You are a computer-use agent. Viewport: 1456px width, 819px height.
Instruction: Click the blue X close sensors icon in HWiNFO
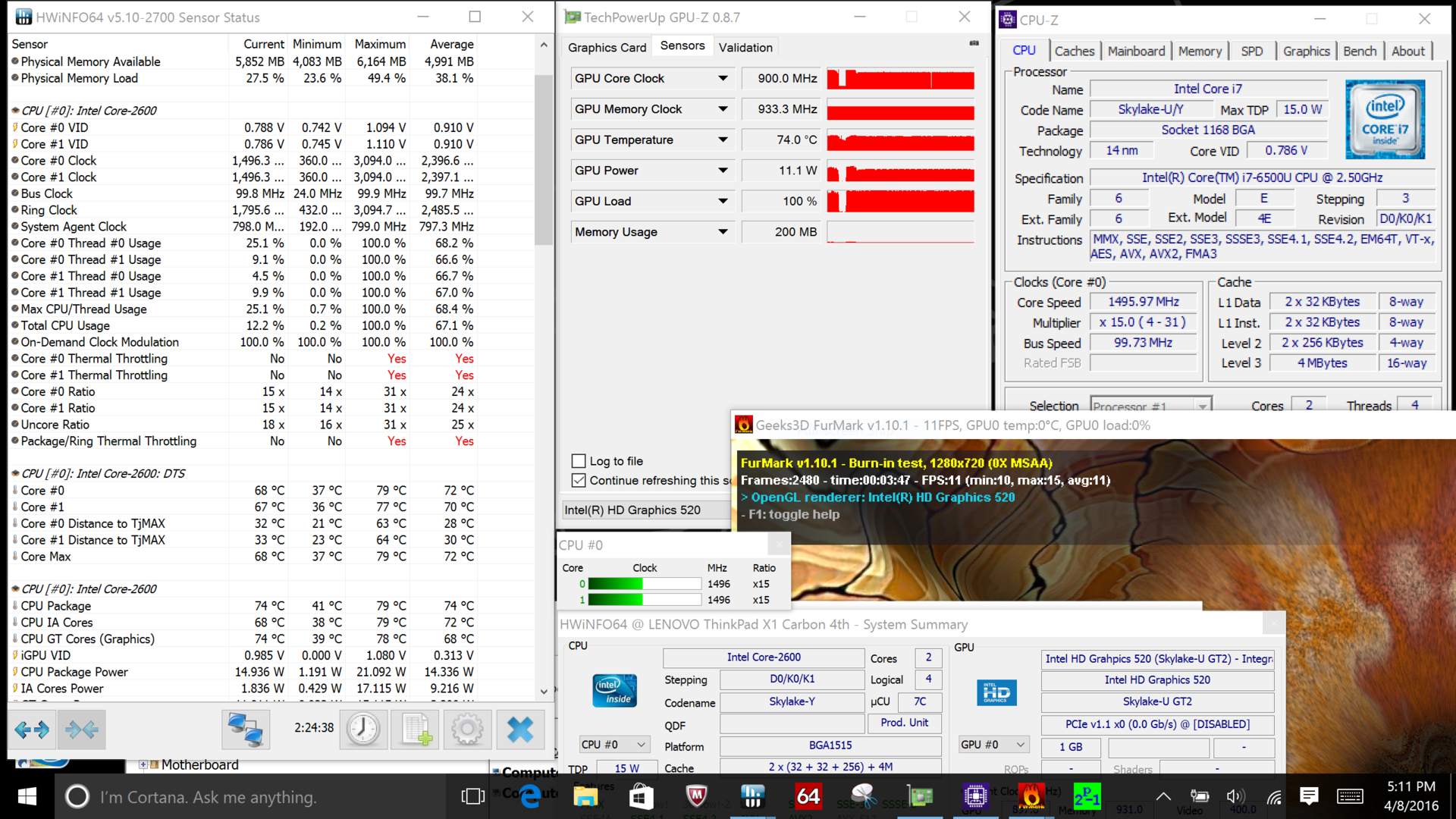(x=520, y=730)
